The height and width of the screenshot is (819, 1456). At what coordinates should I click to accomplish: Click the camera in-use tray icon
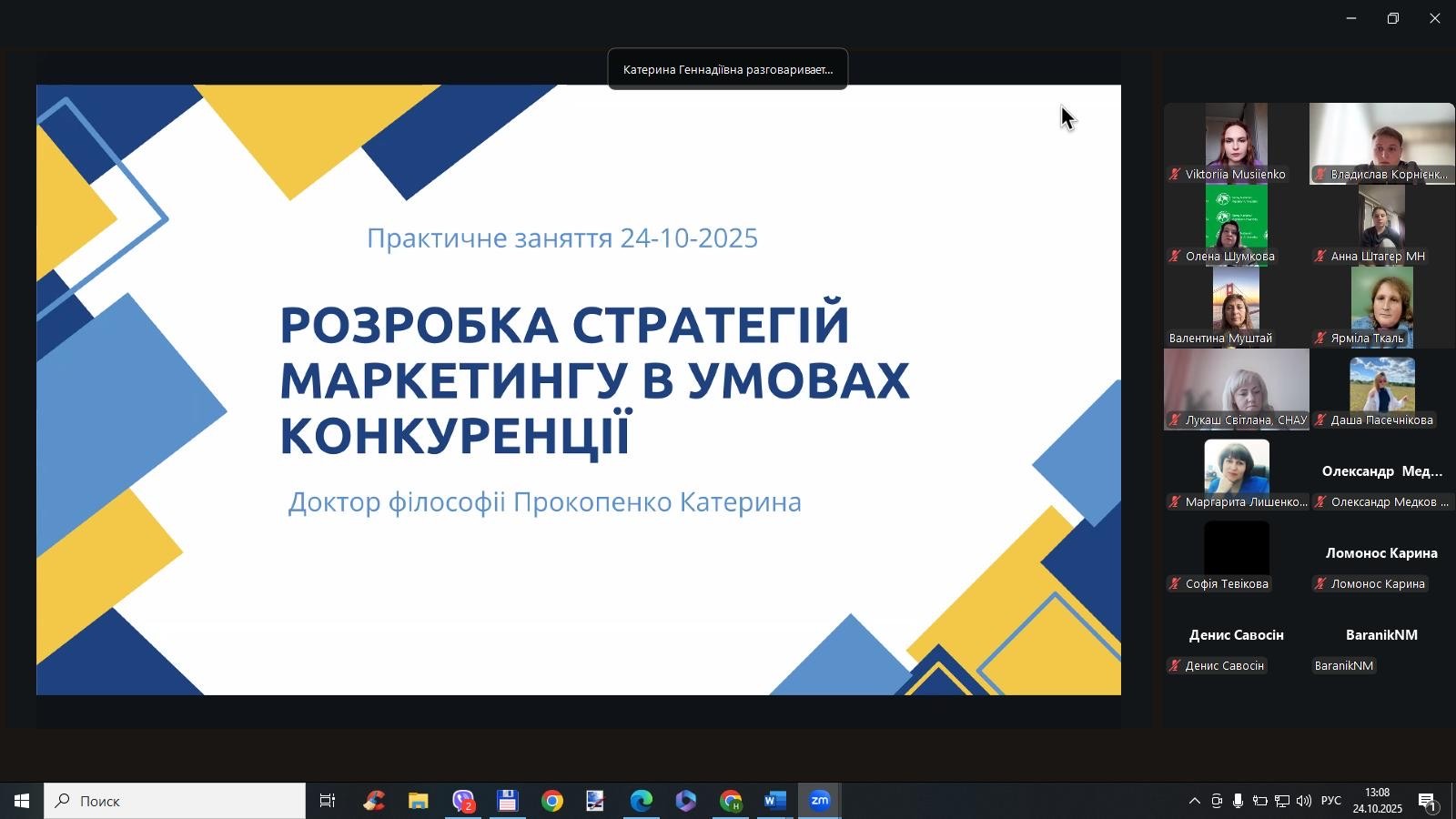click(1216, 801)
